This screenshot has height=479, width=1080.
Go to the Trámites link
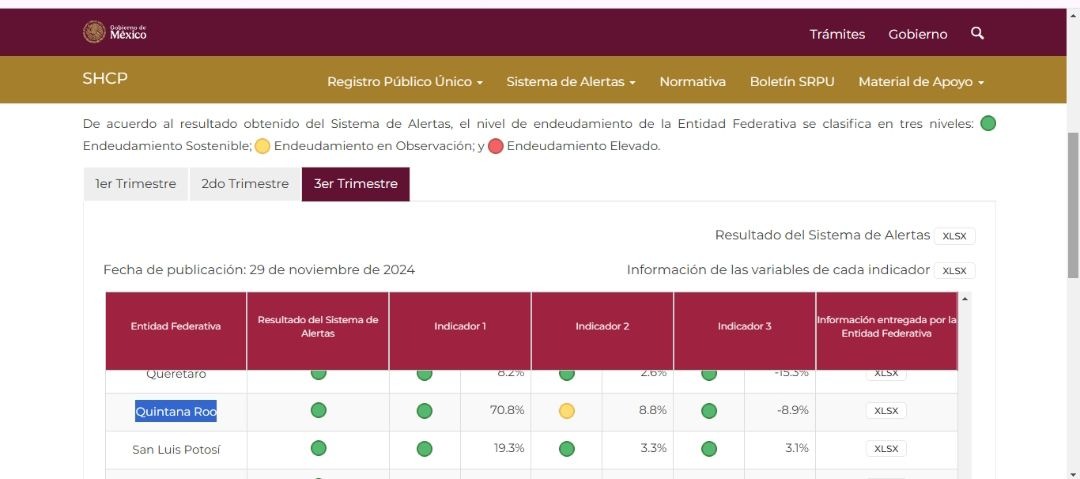837,34
